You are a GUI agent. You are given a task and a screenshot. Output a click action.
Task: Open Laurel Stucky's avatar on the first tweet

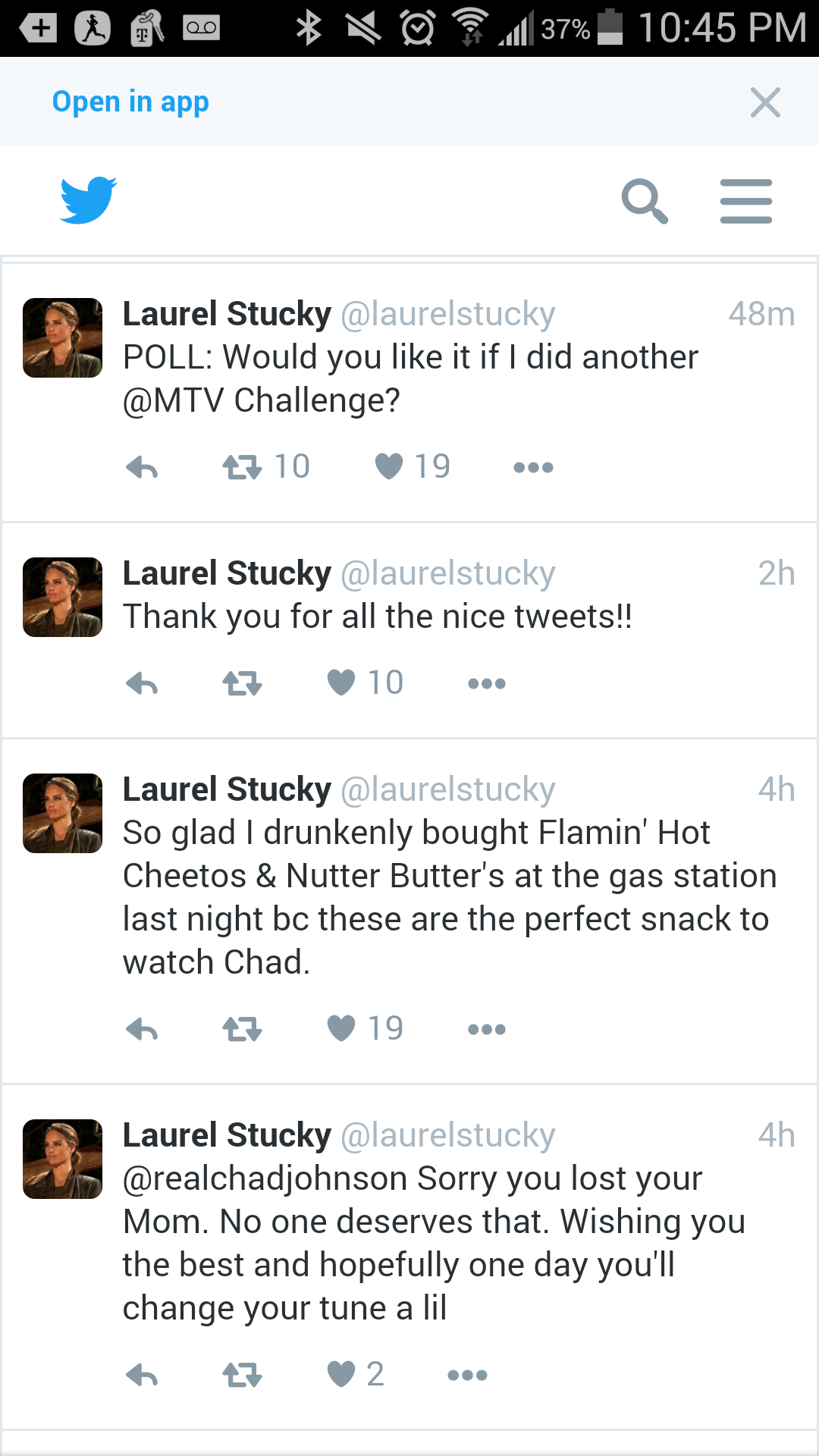[62, 337]
